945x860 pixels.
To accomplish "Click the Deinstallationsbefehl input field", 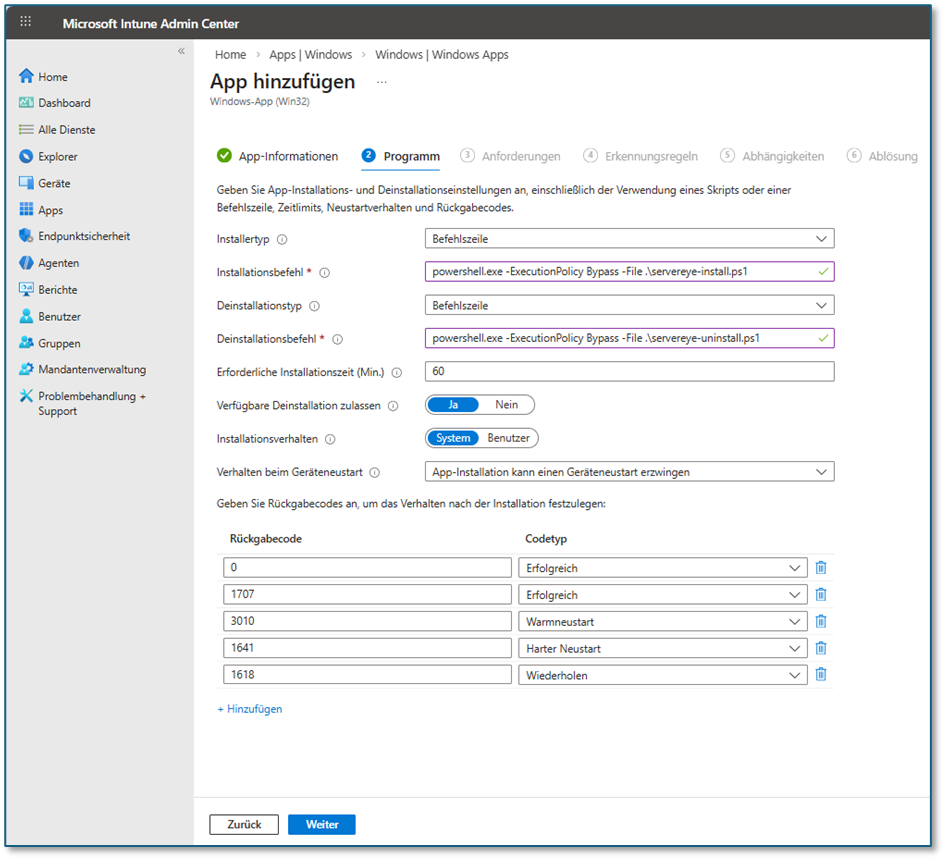I will point(629,338).
